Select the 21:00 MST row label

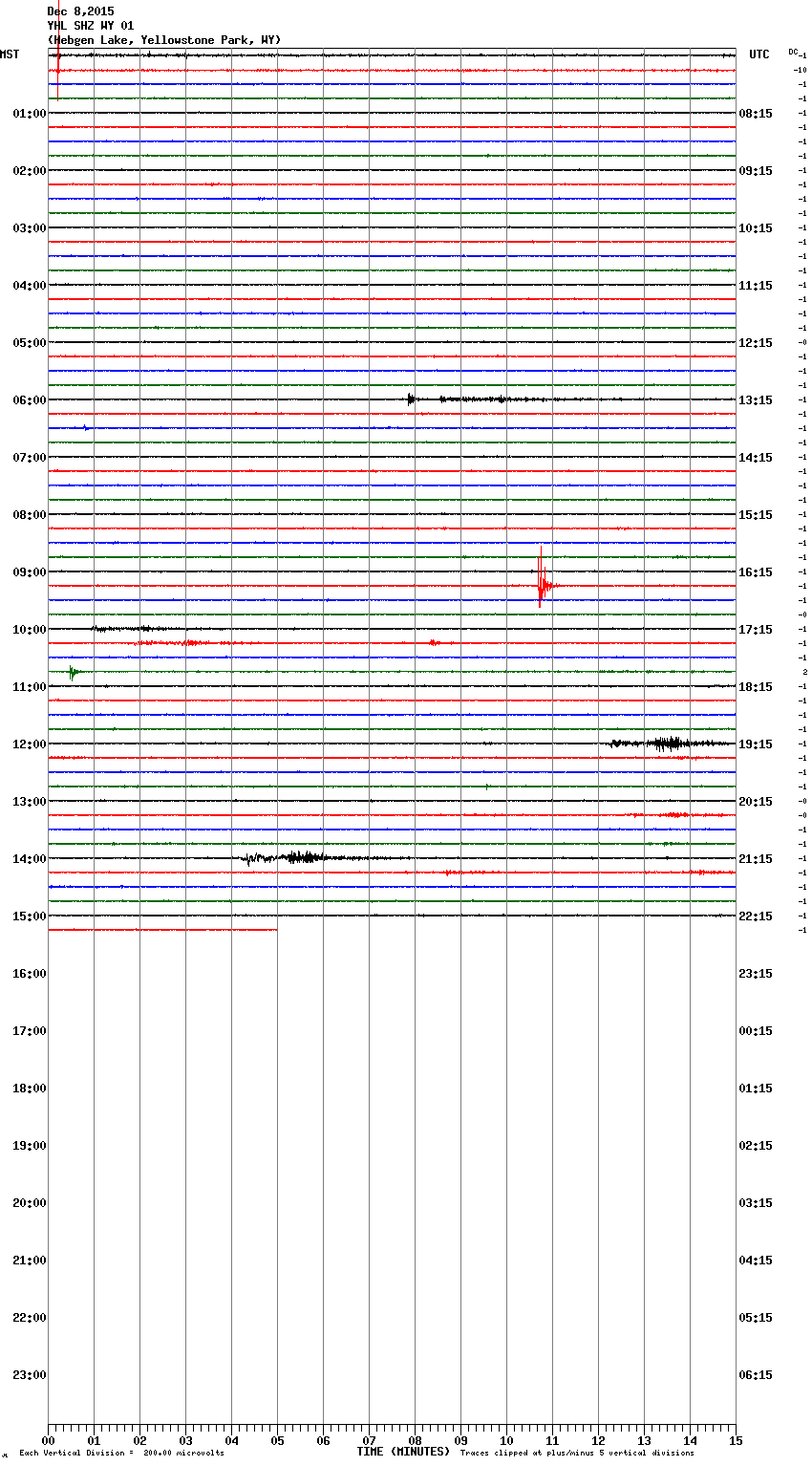click(30, 1261)
